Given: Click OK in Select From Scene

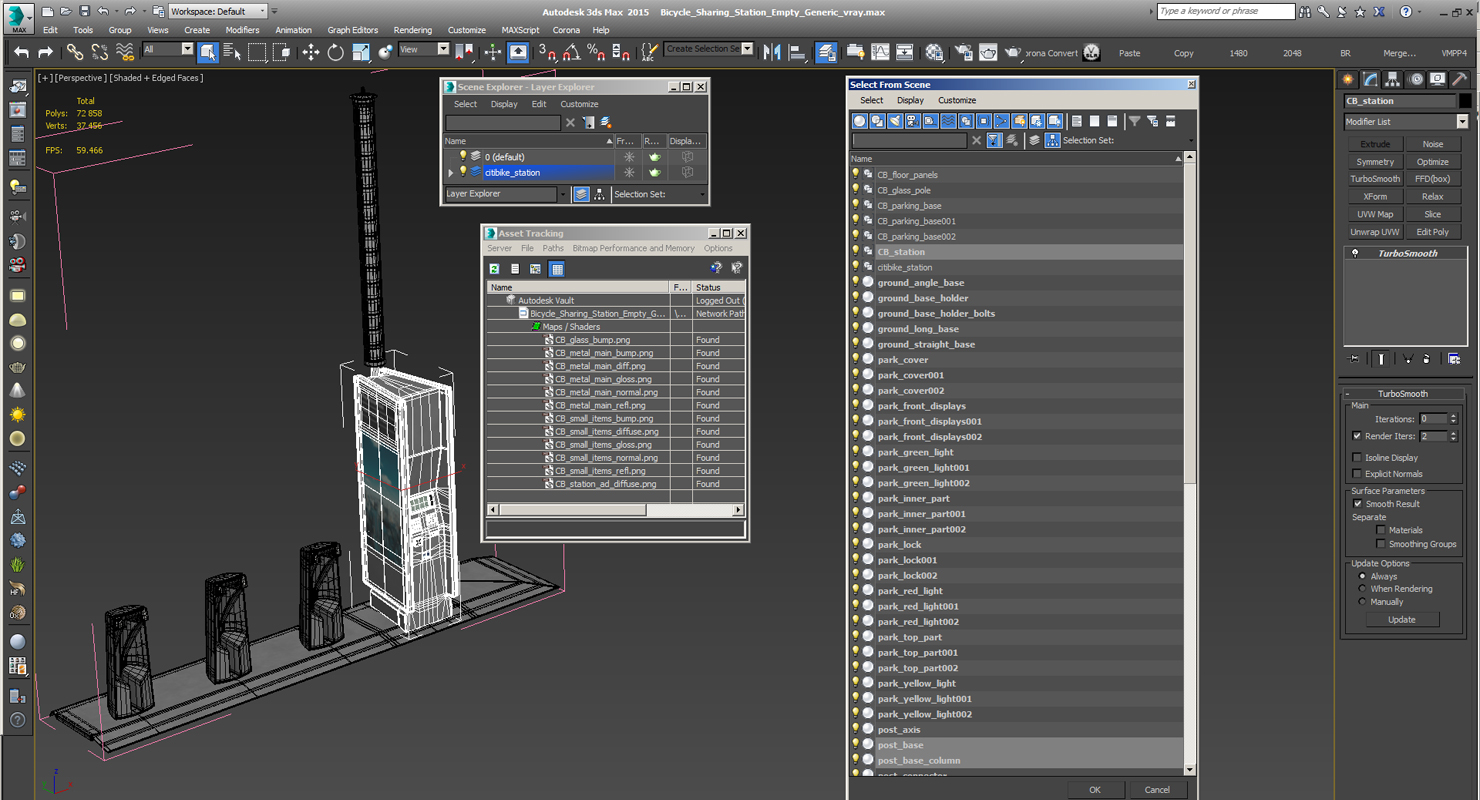Looking at the screenshot, I should pos(1095,790).
